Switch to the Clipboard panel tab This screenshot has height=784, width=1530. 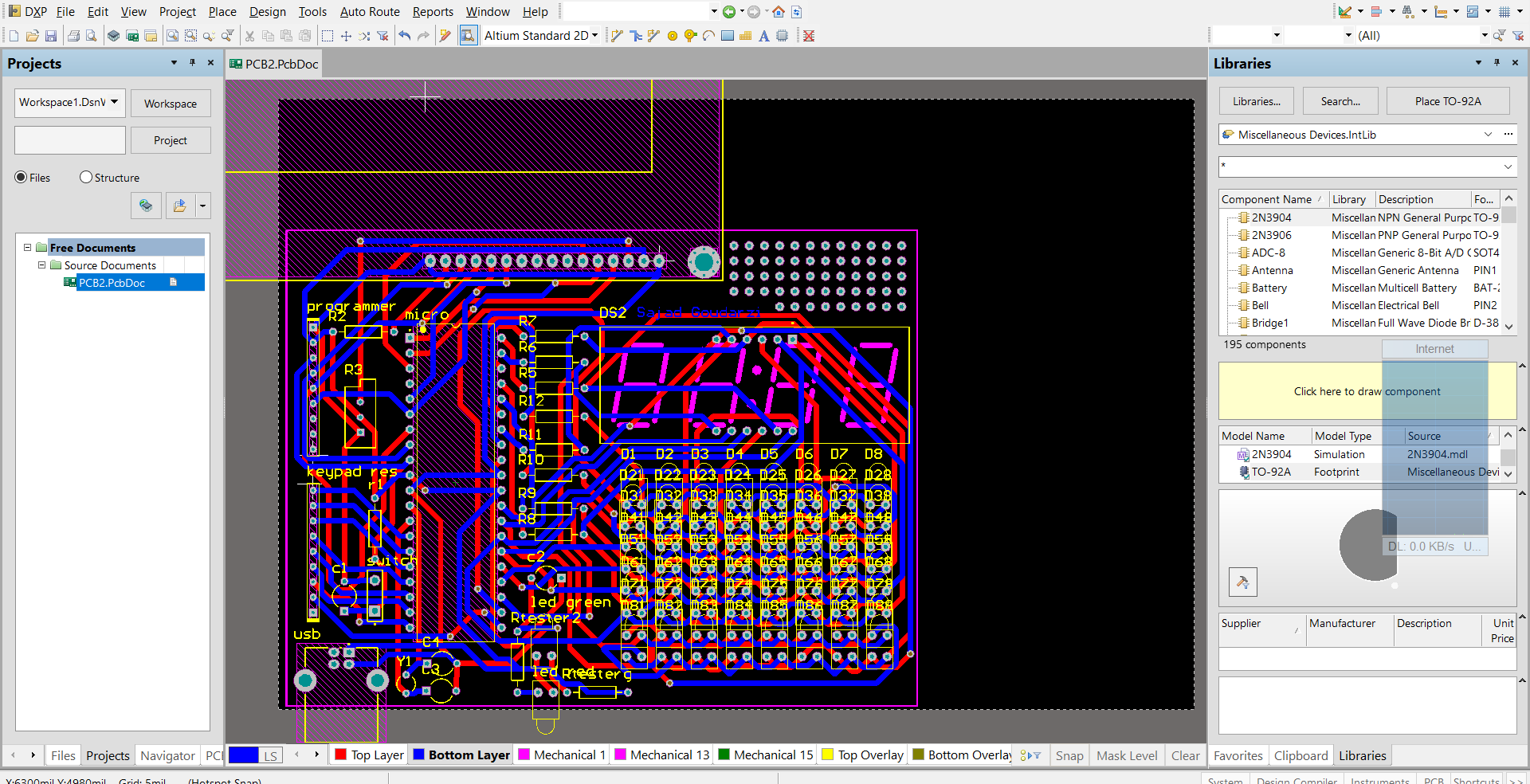1300,755
